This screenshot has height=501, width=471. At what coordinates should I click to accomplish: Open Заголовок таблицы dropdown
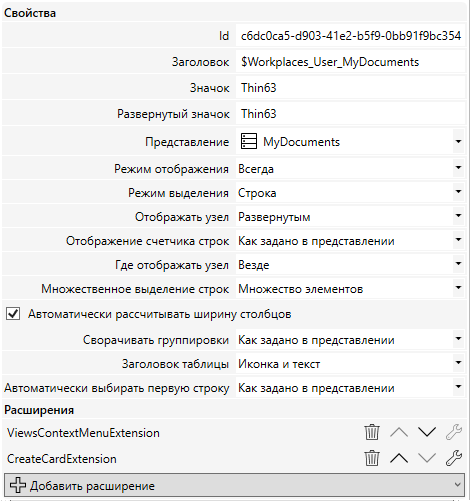[x=458, y=363]
